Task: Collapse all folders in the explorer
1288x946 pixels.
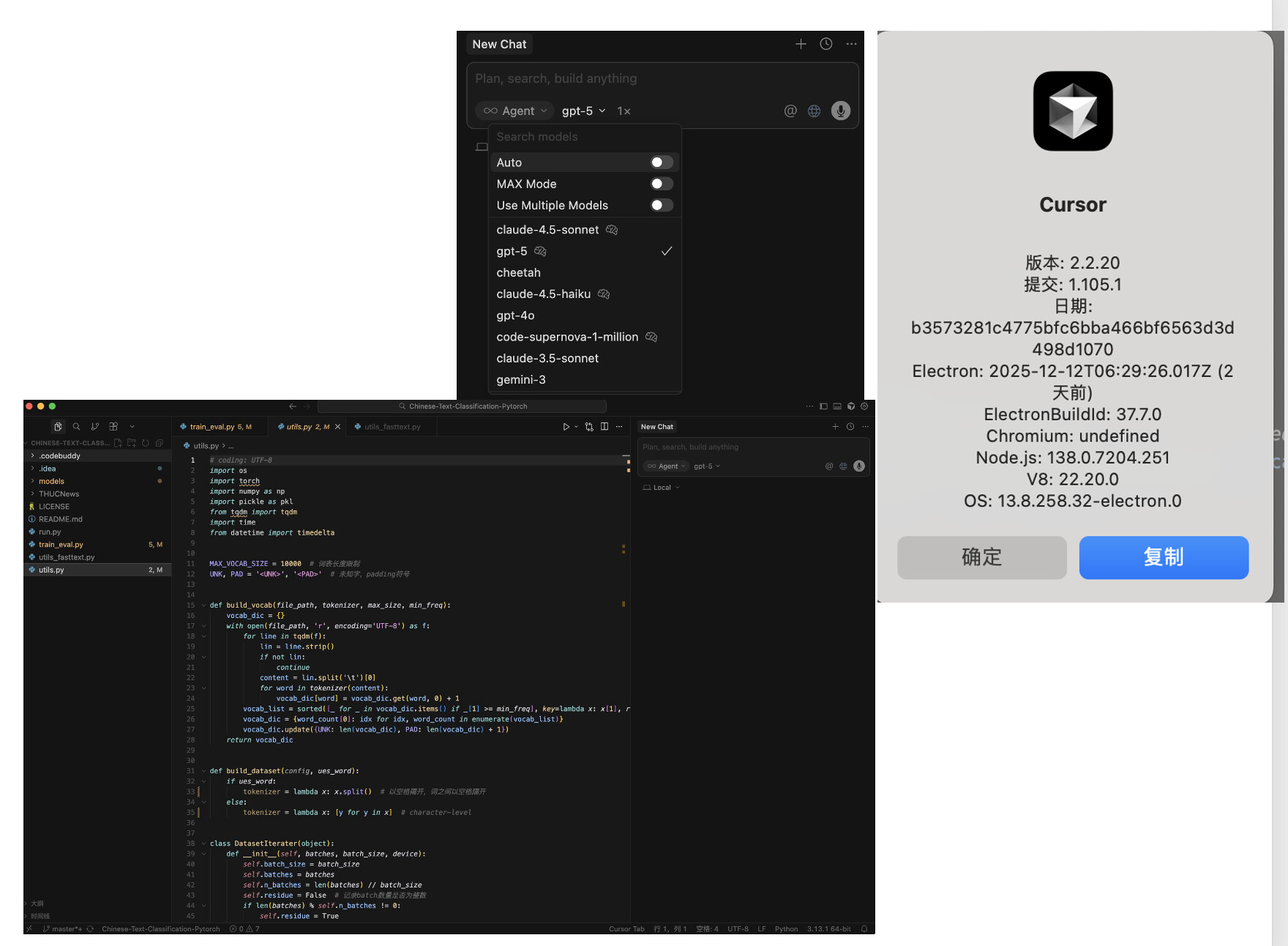Action: 160,443
